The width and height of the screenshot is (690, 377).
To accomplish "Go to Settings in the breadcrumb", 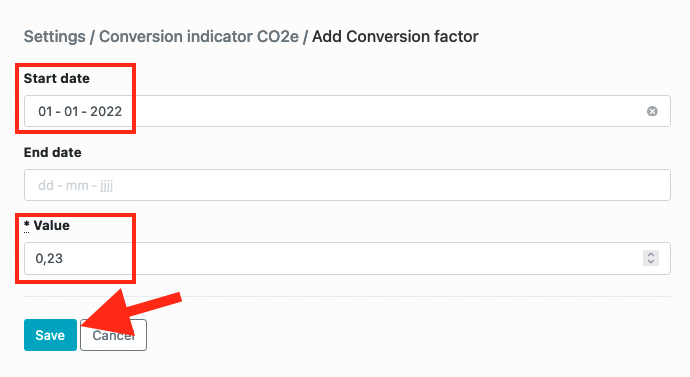I will 55,36.
